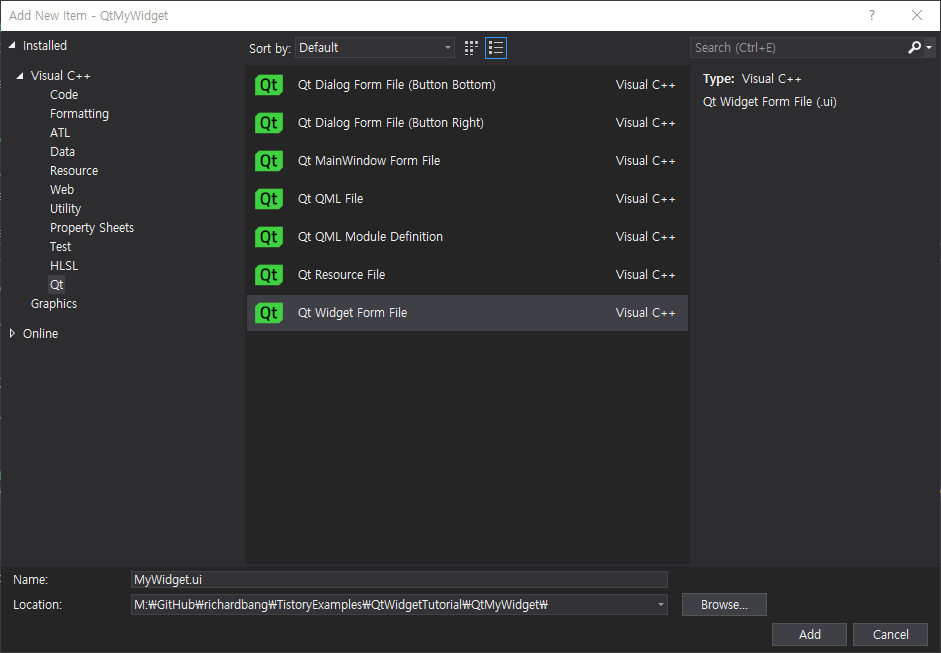Click the Search (Ctrl+E) field
The height and width of the screenshot is (653, 941).
tap(798, 47)
